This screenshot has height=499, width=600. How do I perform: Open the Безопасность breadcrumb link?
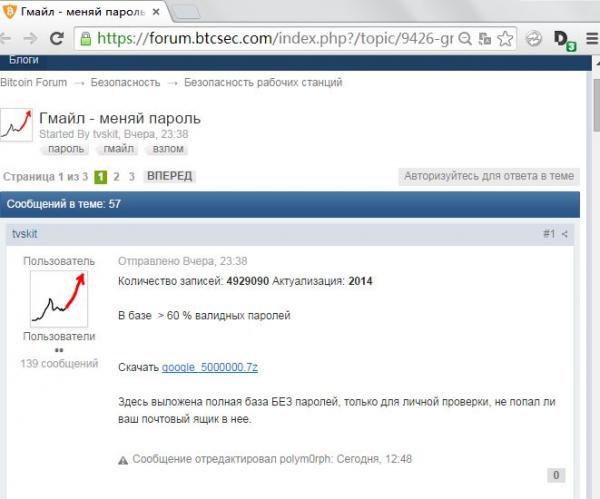126,83
